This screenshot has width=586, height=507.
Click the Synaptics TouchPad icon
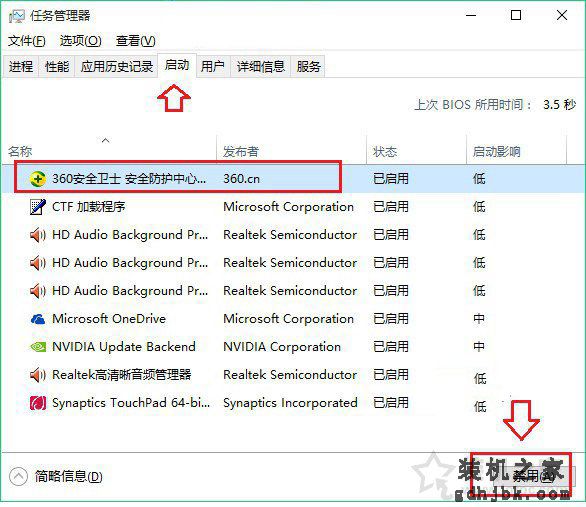37,403
